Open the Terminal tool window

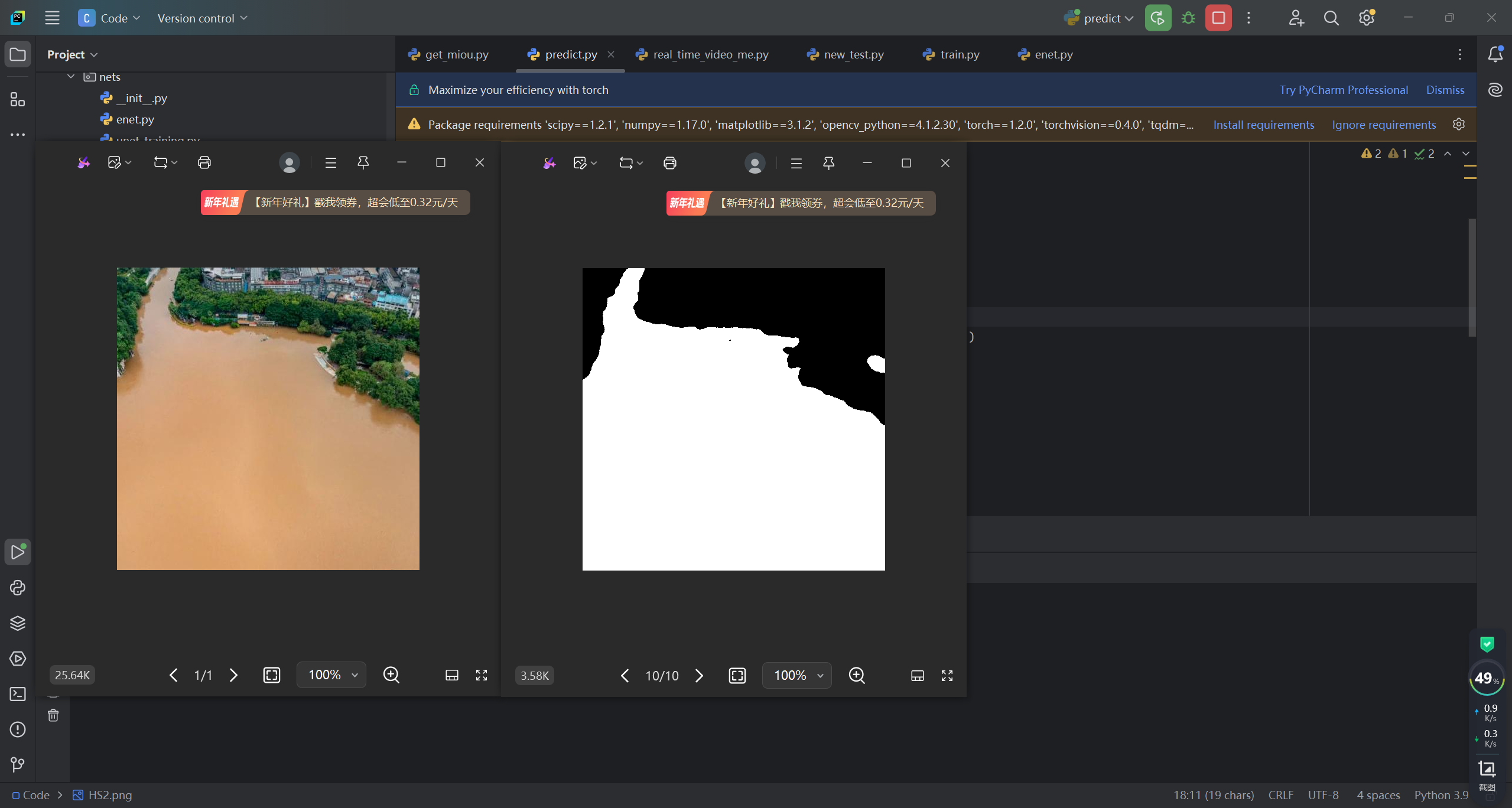point(18,694)
